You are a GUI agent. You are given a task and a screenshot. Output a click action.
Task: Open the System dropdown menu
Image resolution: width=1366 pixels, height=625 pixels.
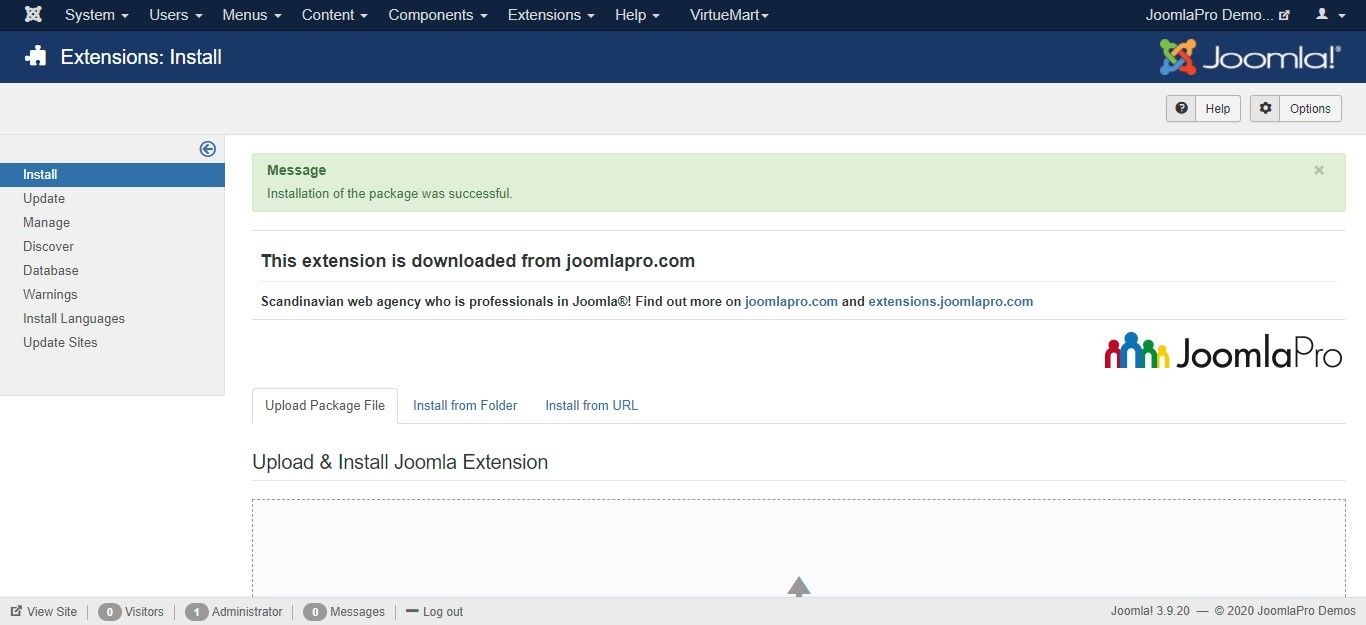[x=97, y=15]
